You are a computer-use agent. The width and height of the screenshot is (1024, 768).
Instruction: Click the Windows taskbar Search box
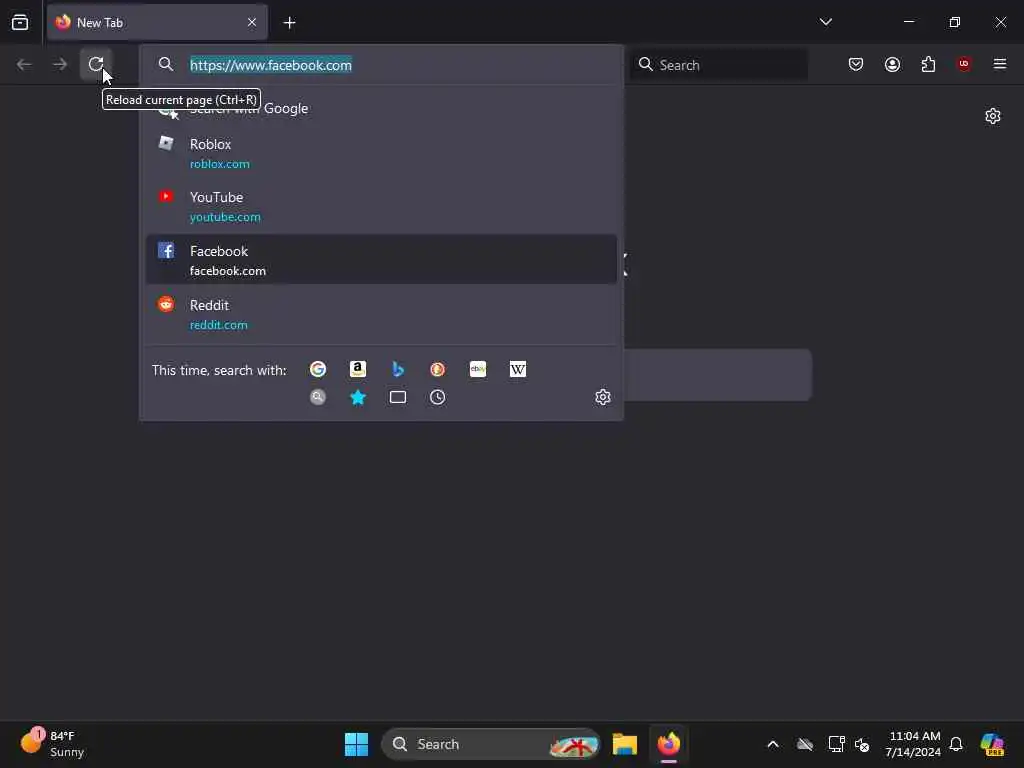tap(490, 744)
